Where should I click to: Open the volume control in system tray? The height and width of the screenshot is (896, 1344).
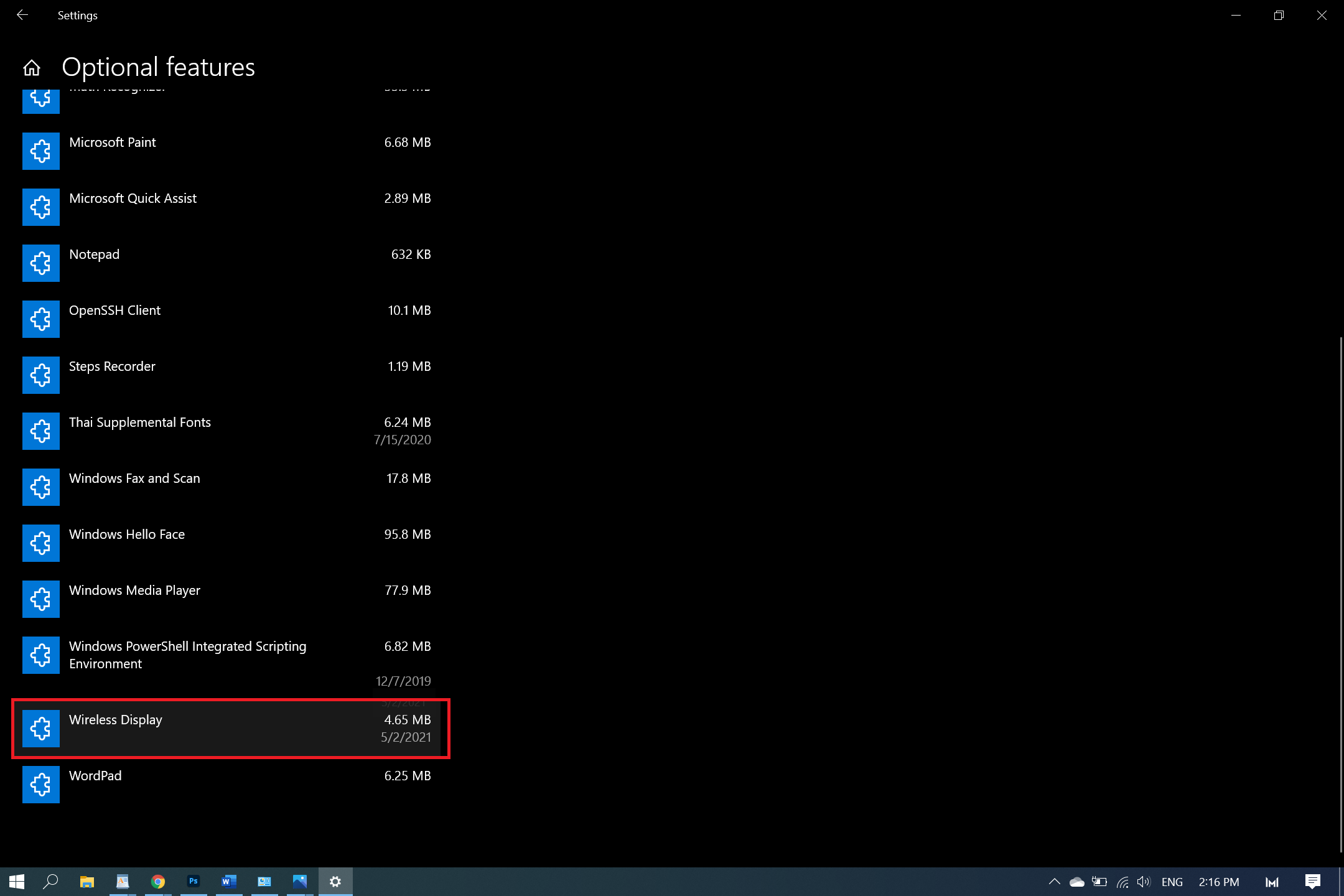click(x=1144, y=882)
